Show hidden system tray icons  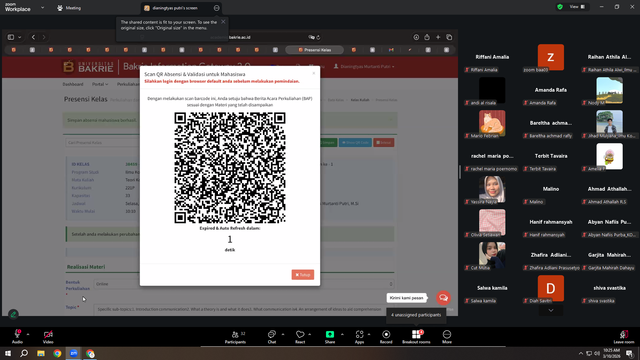click(580, 353)
